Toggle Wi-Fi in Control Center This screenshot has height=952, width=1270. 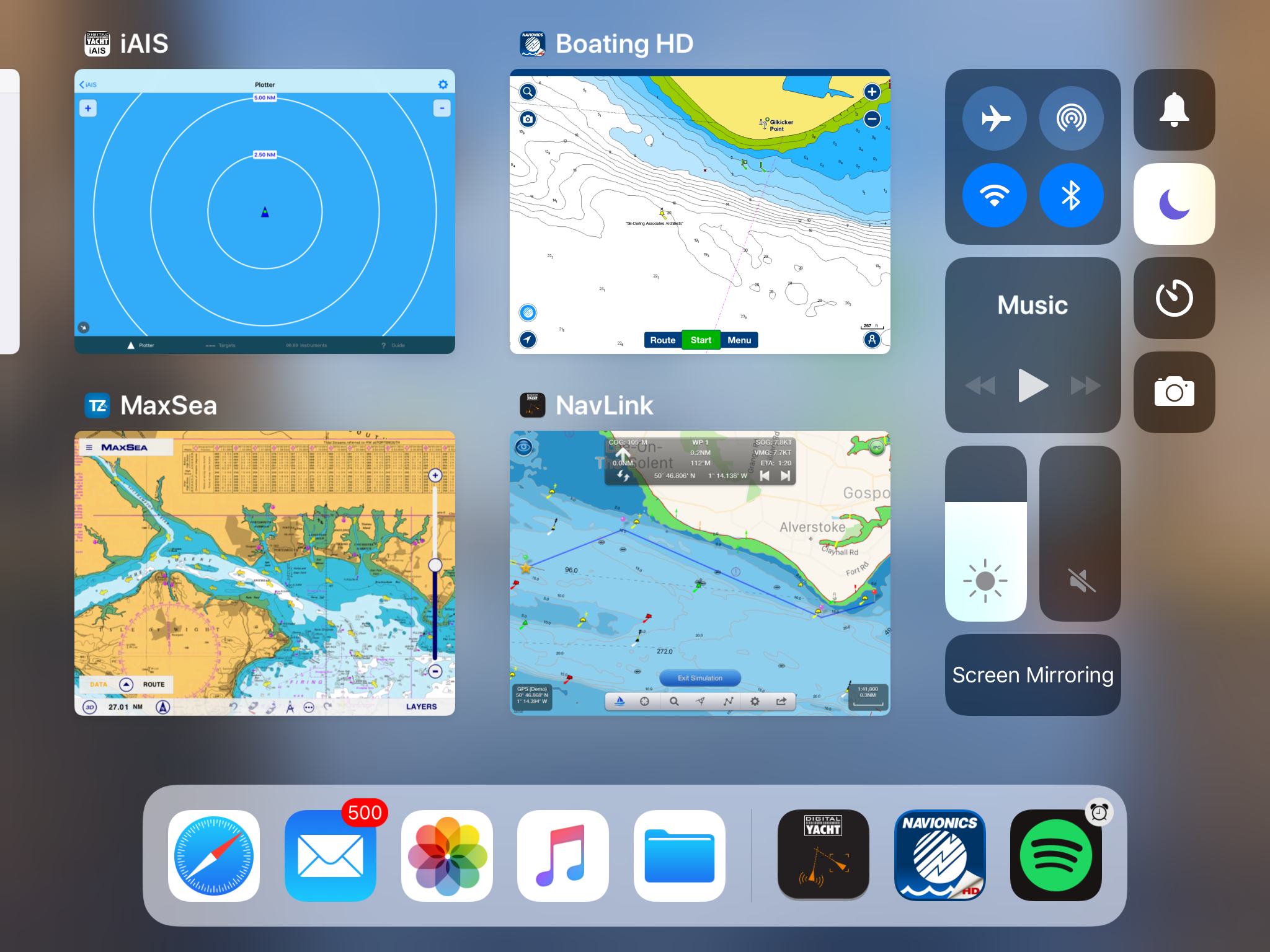(x=994, y=195)
